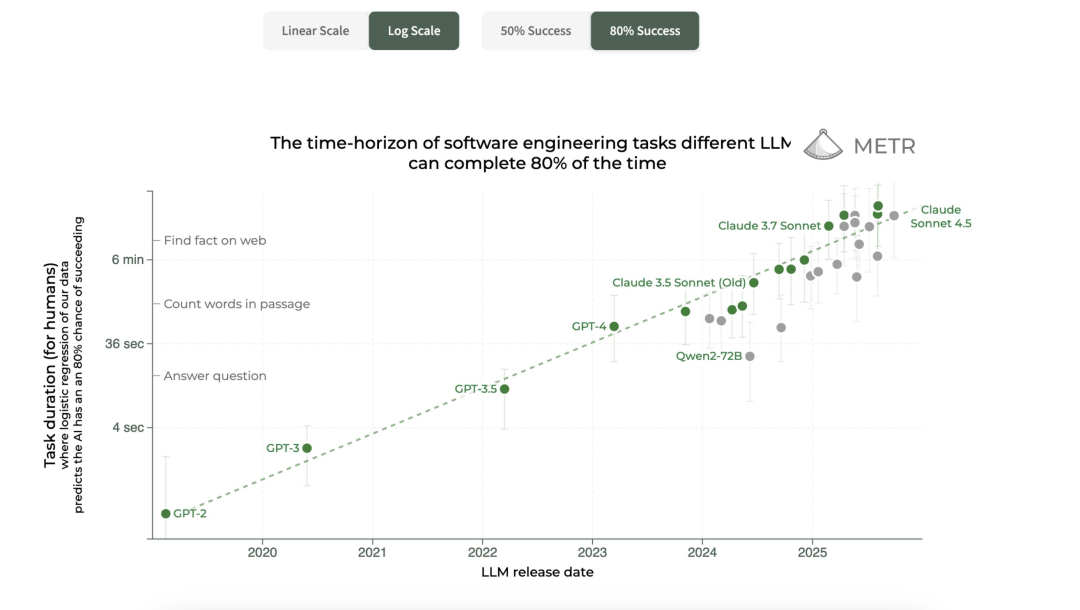This screenshot has height=610, width=1080.
Task: Click the gray Qwen2-72B data point
Action: point(750,356)
